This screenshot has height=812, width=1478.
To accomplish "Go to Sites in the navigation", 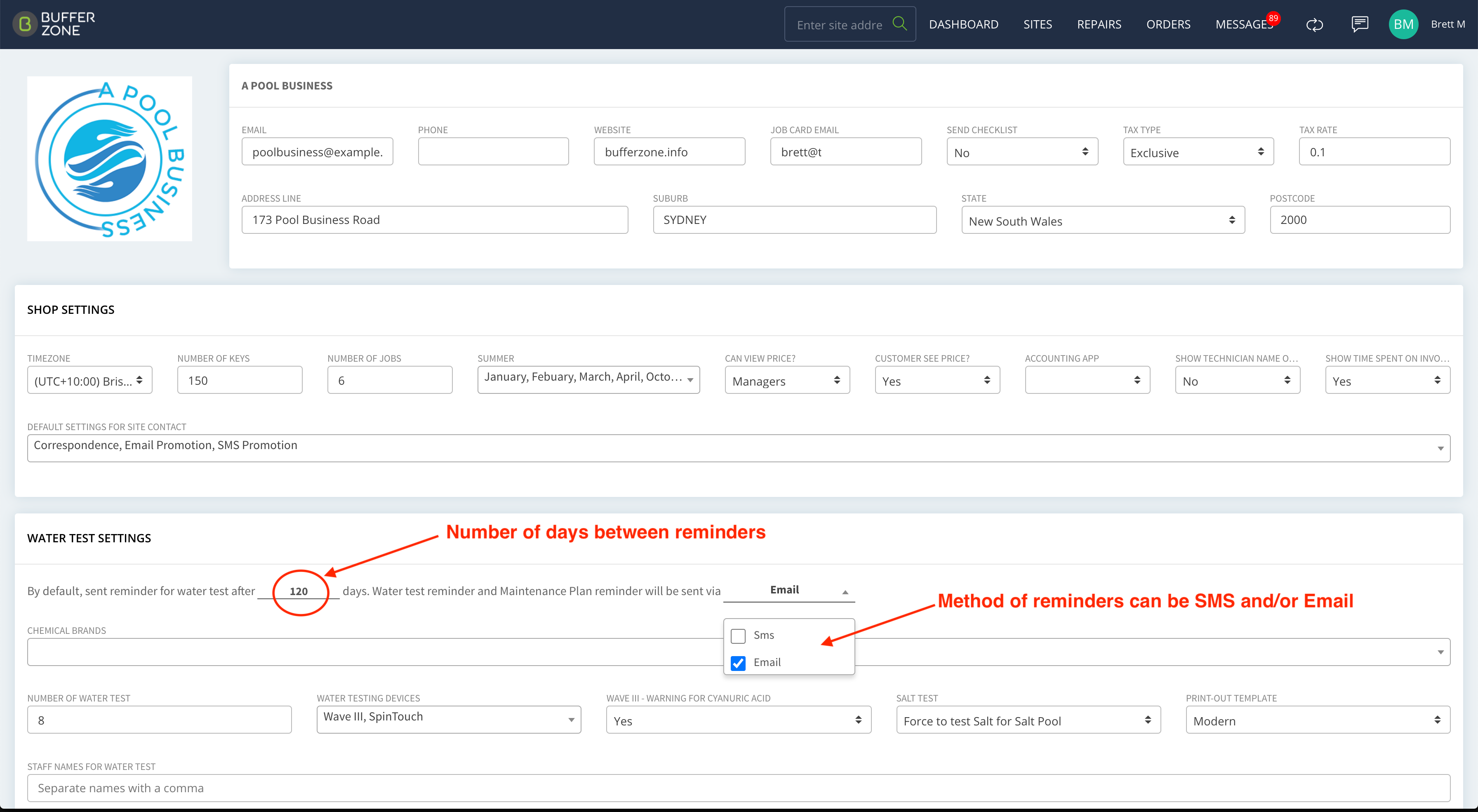I will tap(1037, 24).
